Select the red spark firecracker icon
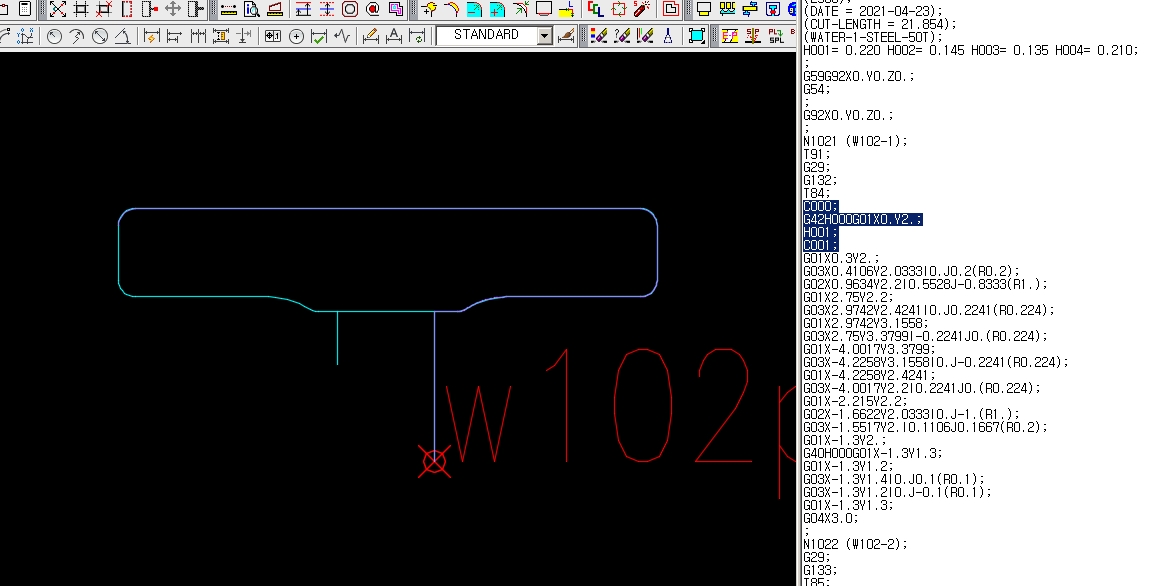The width and height of the screenshot is (1173, 586). (642, 9)
